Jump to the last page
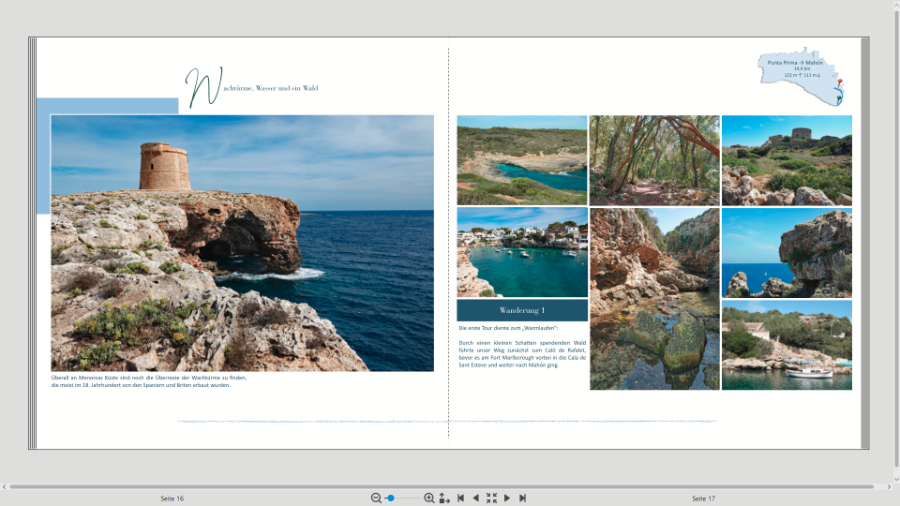 click(522, 498)
